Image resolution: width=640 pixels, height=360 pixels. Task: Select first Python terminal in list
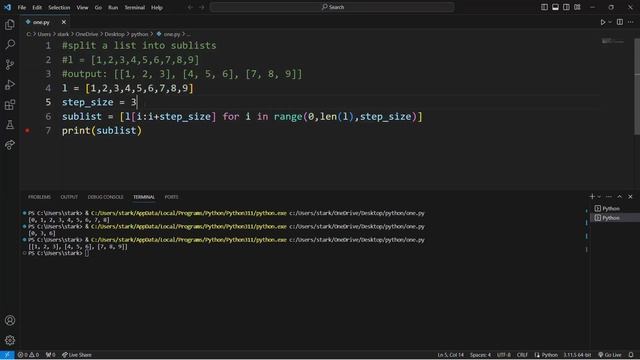614,209
